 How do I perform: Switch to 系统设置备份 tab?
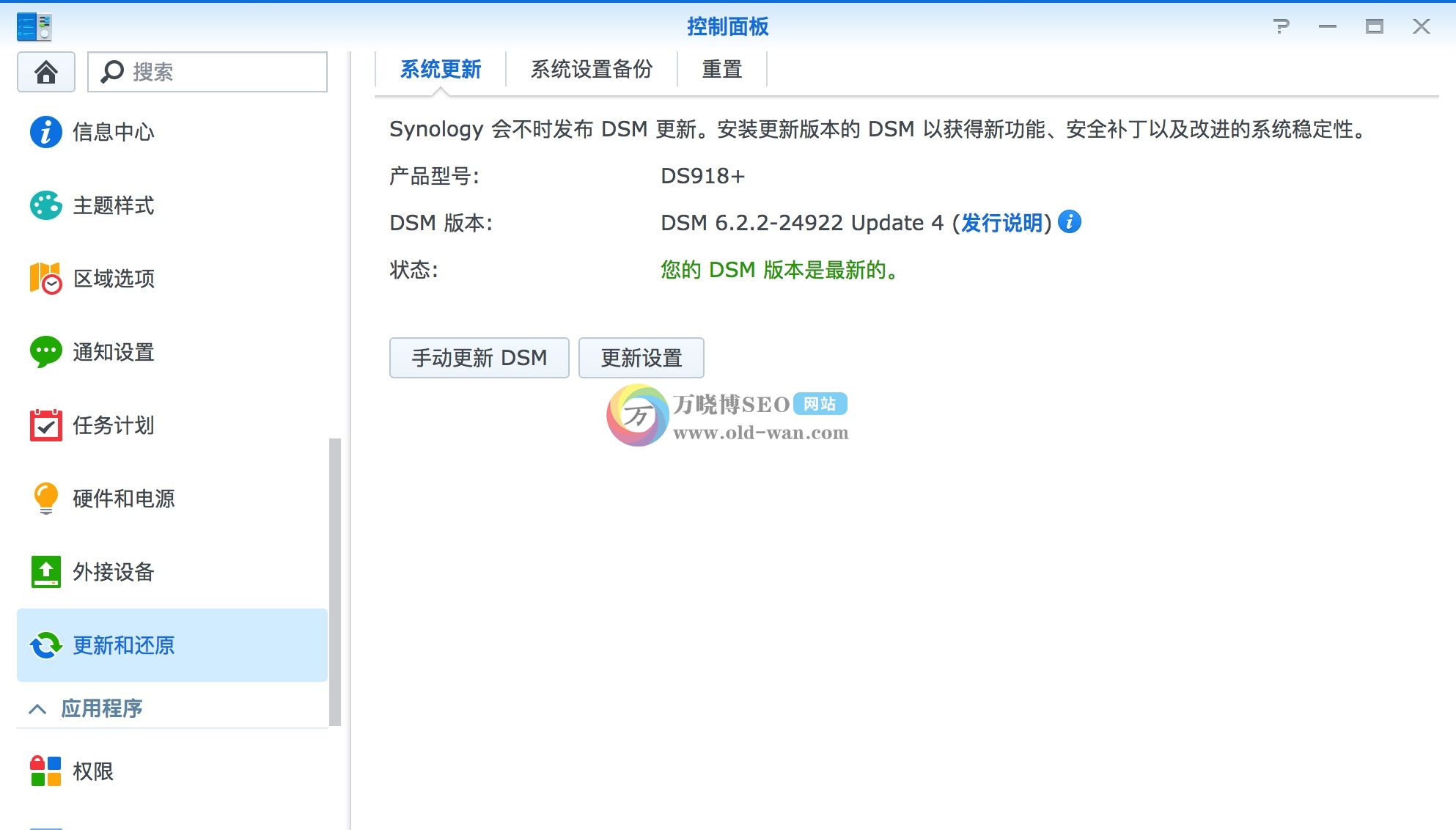pyautogui.click(x=592, y=70)
